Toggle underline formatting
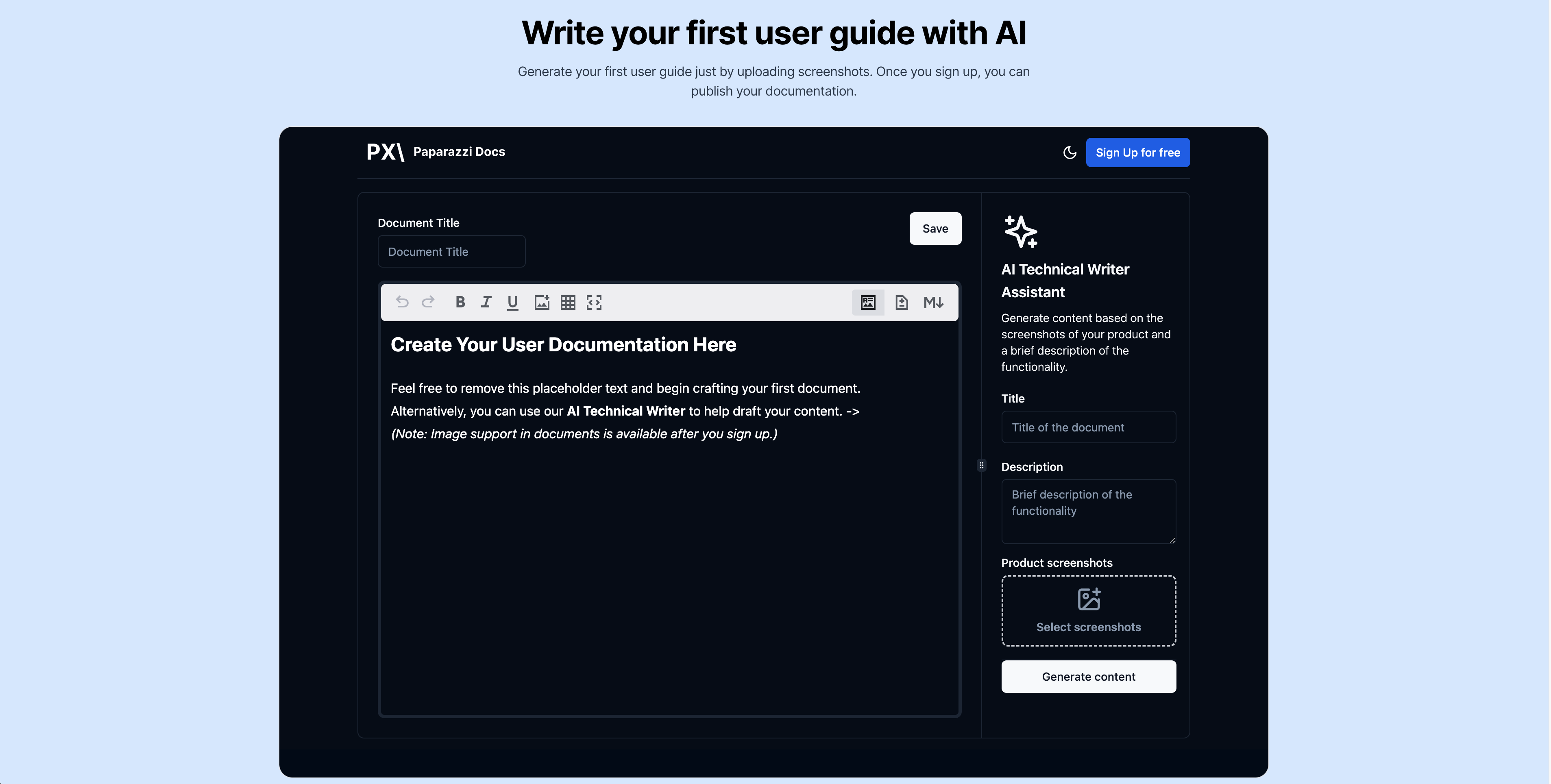This screenshot has height=784, width=1551. tap(512, 302)
